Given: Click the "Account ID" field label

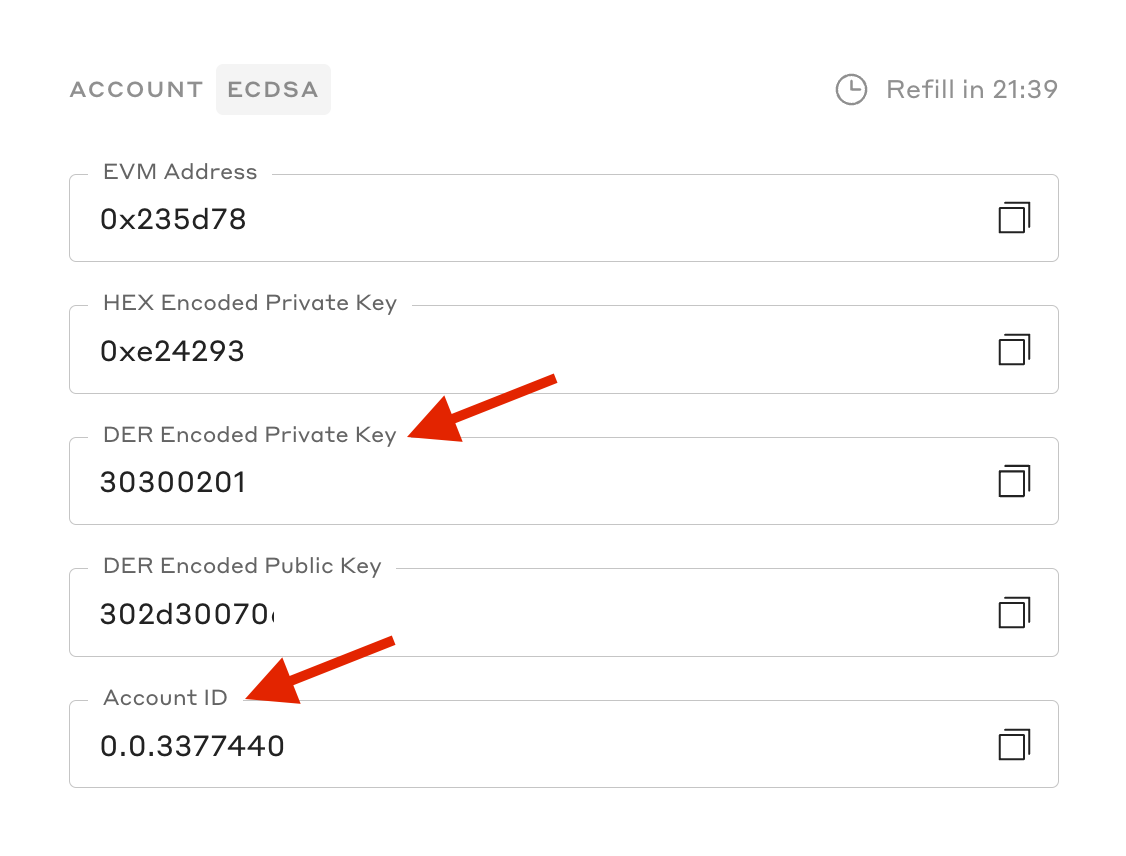Looking at the screenshot, I should coord(165,698).
